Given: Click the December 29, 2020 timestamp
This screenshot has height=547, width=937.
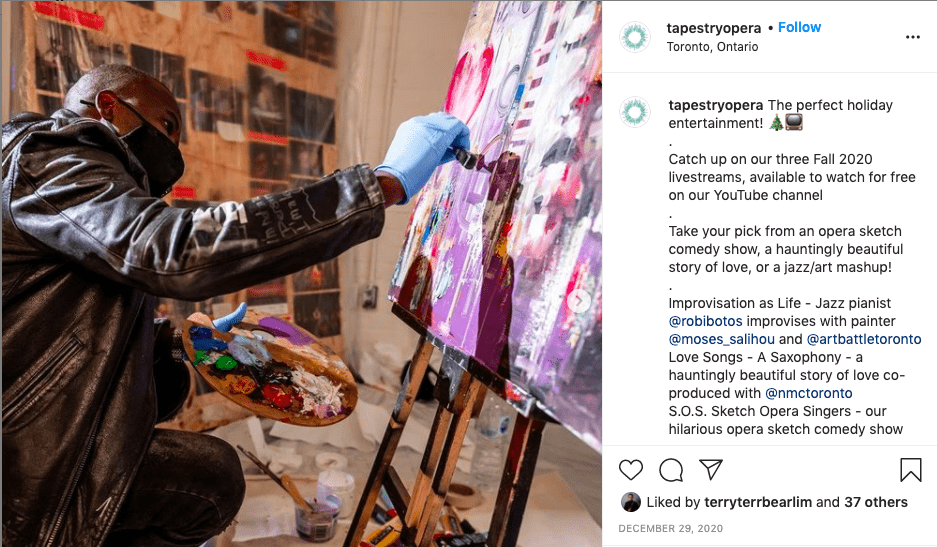Looking at the screenshot, I should 670,528.
